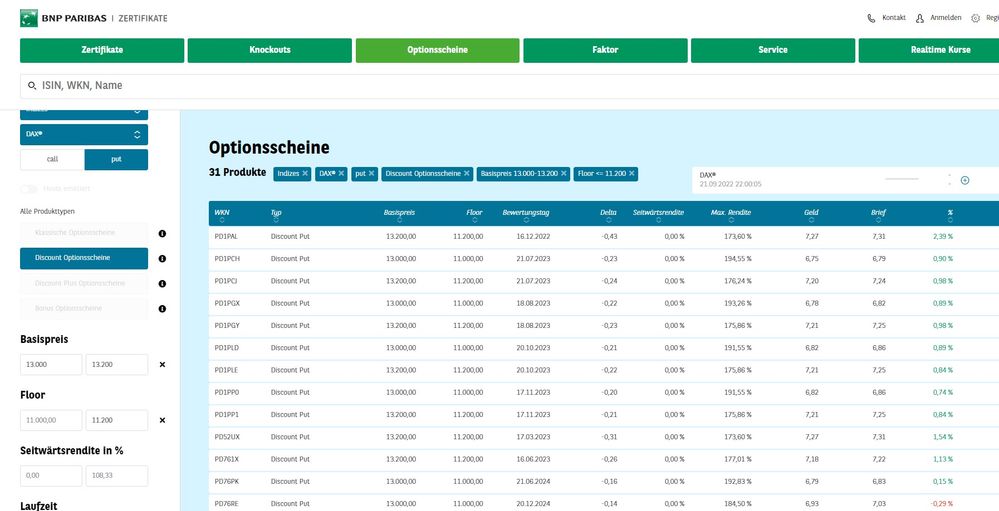Remove the Indizes filter chip
This screenshot has height=511, width=999.
(305, 173)
